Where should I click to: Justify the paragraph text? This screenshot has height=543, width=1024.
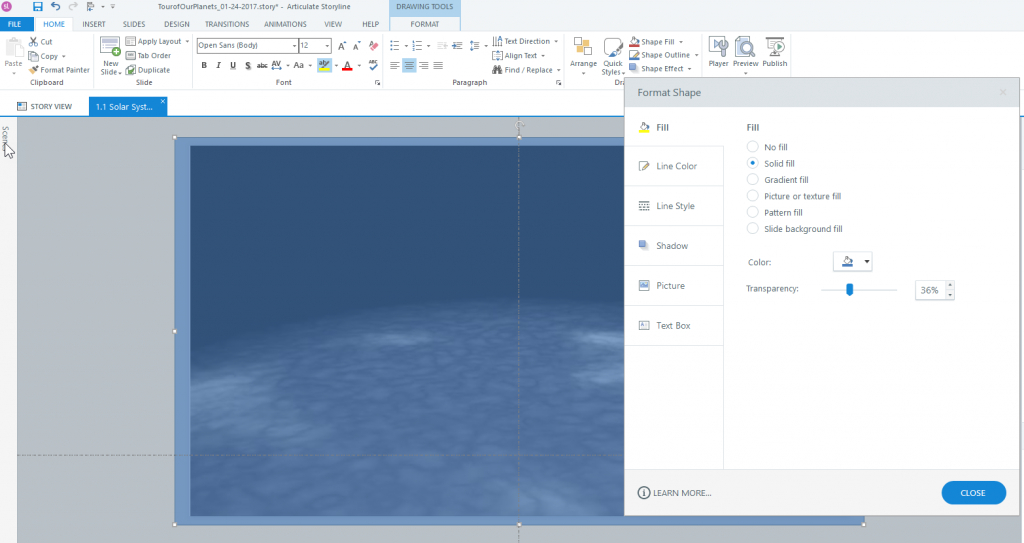(438, 65)
